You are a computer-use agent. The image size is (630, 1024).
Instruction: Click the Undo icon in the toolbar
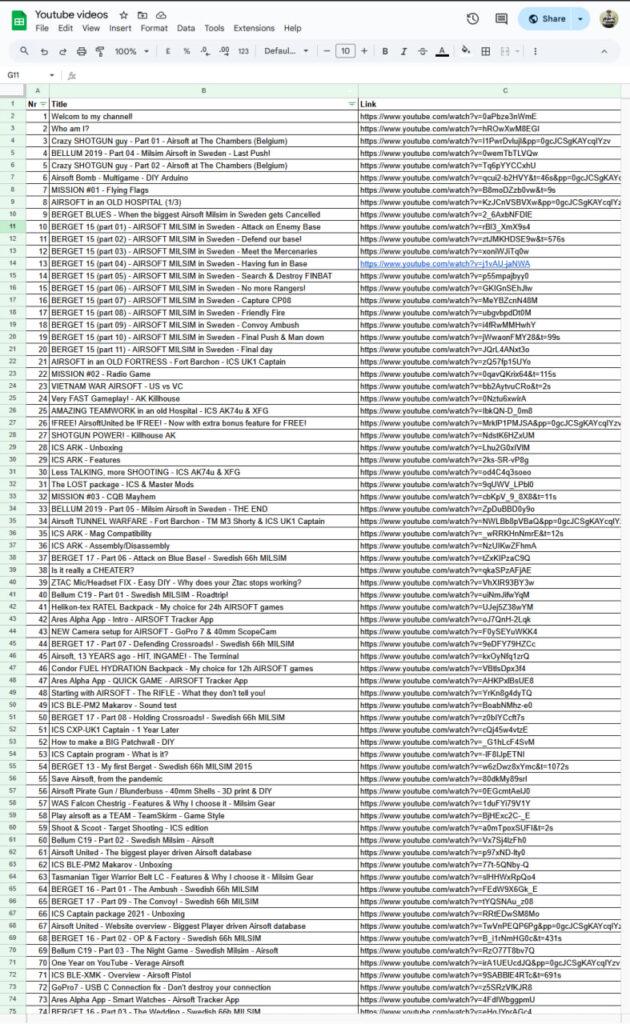click(45, 51)
